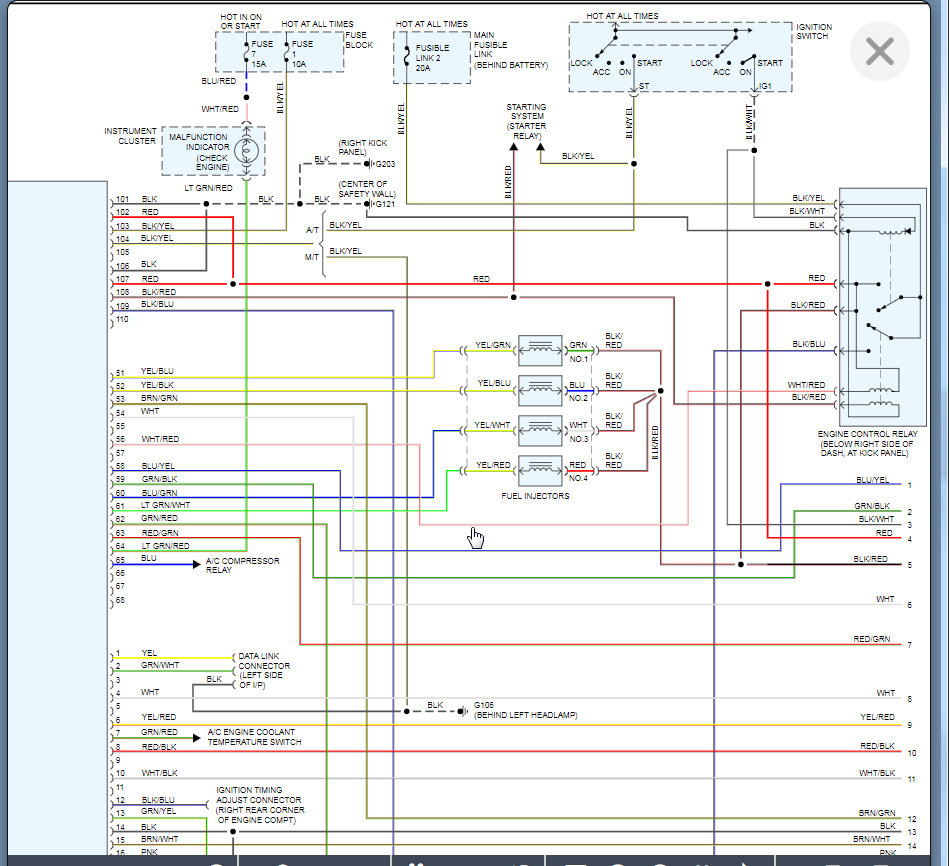949x866 pixels.
Task: Click the A/C Compressor Relay arrow
Action: pyautogui.click(x=197, y=565)
